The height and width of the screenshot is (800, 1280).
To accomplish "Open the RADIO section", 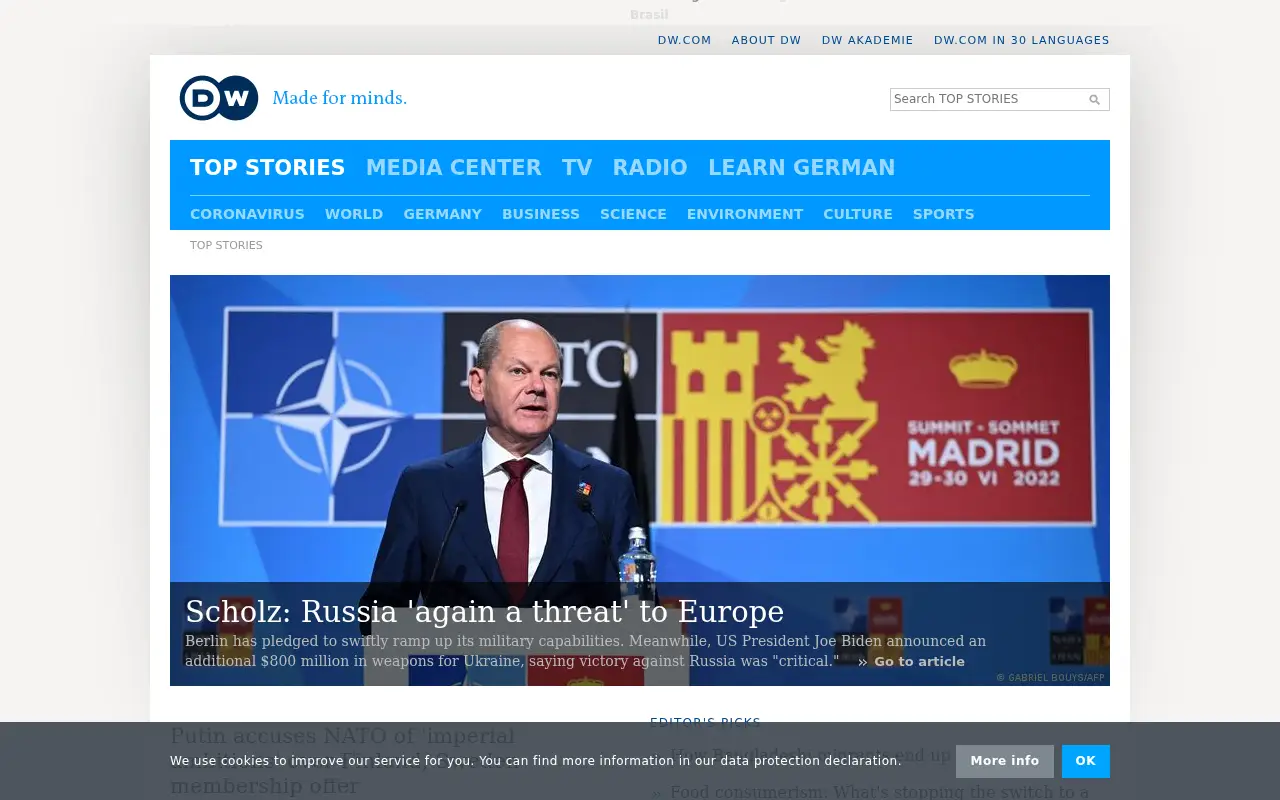I will (650, 168).
